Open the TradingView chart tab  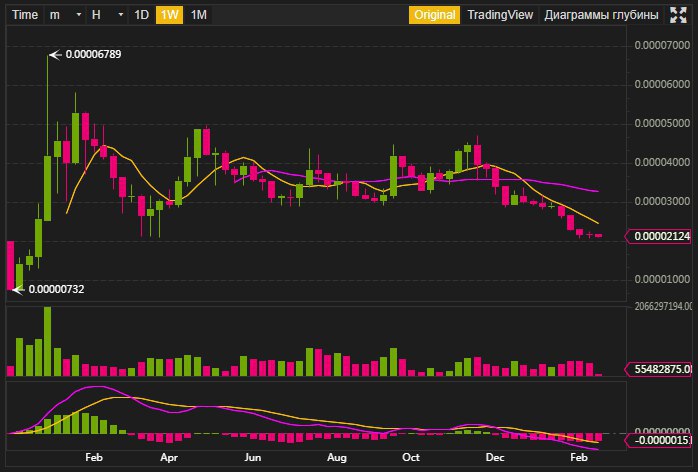(x=500, y=15)
